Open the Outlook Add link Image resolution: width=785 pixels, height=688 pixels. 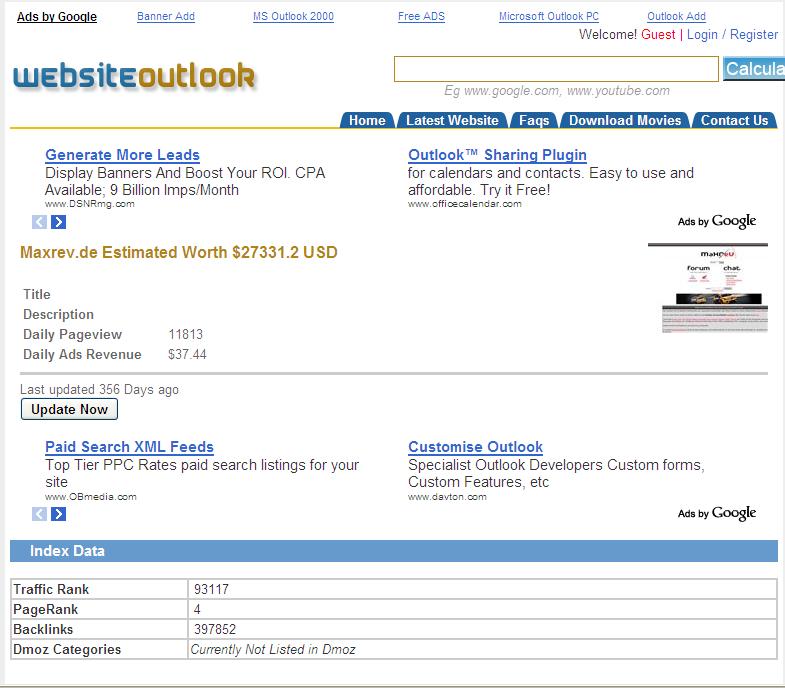pyautogui.click(x=676, y=17)
